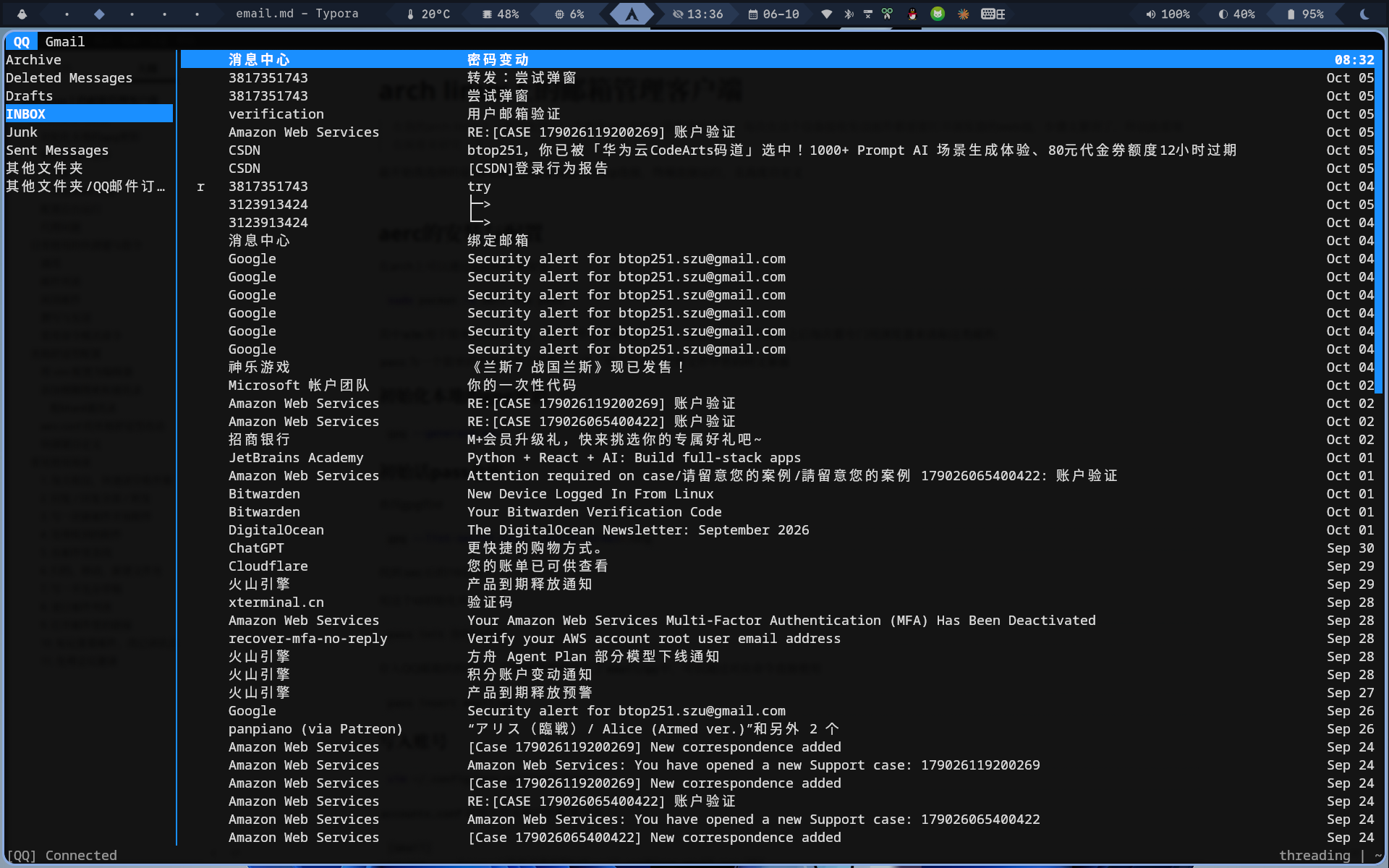Select 'New Device Logged In From Linux' message
Screen dimensions: 1389x868
point(779,494)
